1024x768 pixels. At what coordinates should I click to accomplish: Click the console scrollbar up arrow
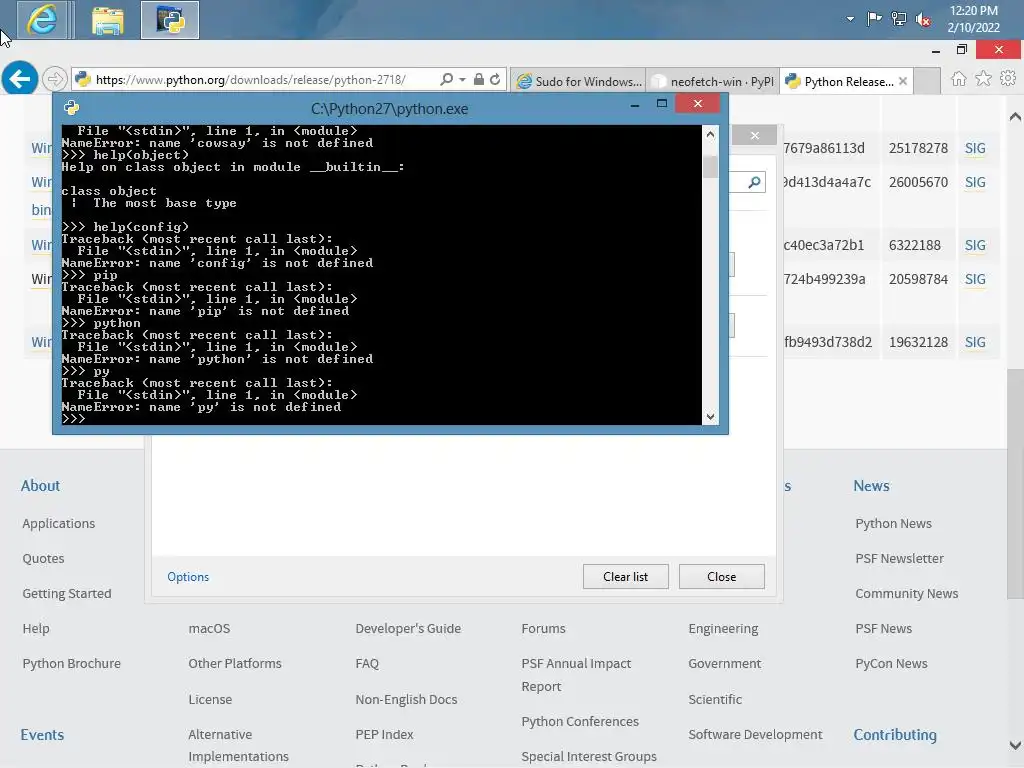click(711, 135)
